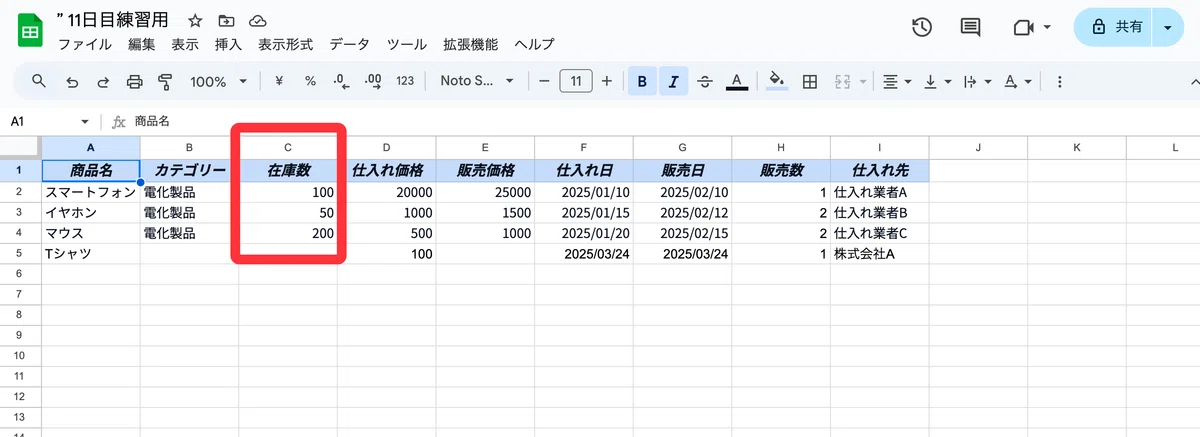Image resolution: width=1200 pixels, height=437 pixels.
Task: Format as yen currency
Action: point(279,81)
